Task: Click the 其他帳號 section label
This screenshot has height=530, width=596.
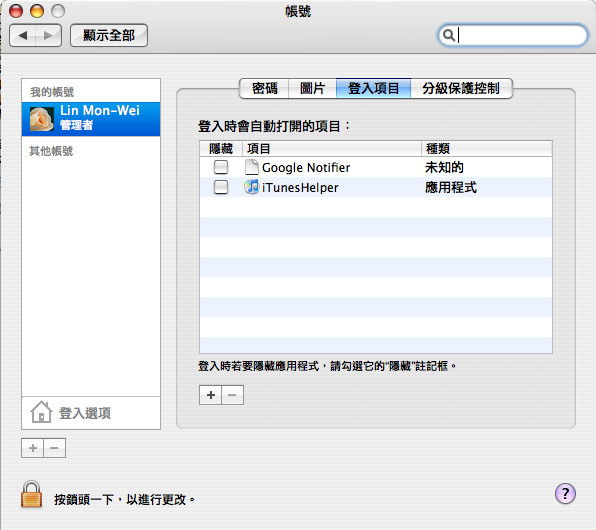Action: 51,151
